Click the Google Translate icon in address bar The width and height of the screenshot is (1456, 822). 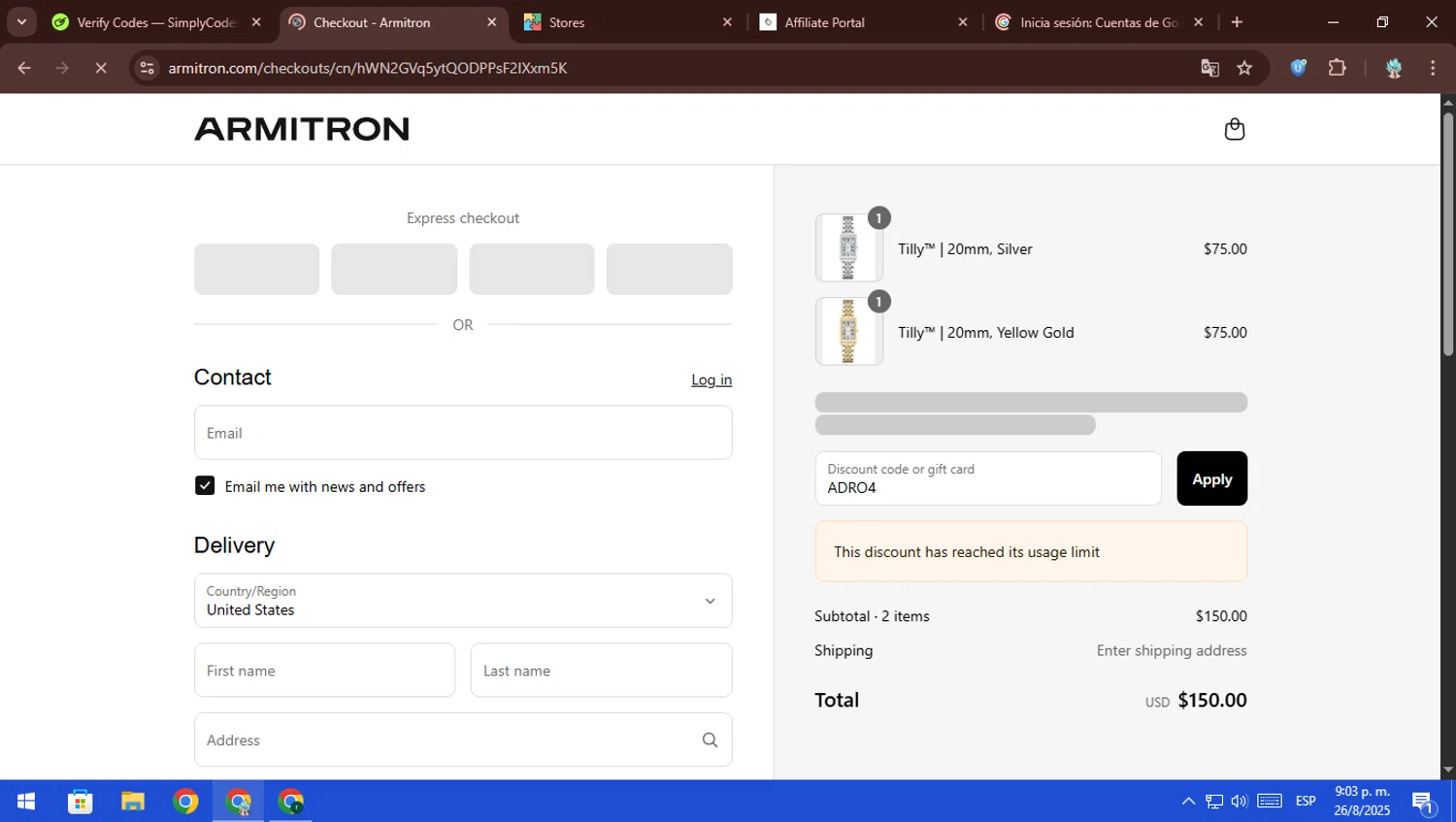1209,68
